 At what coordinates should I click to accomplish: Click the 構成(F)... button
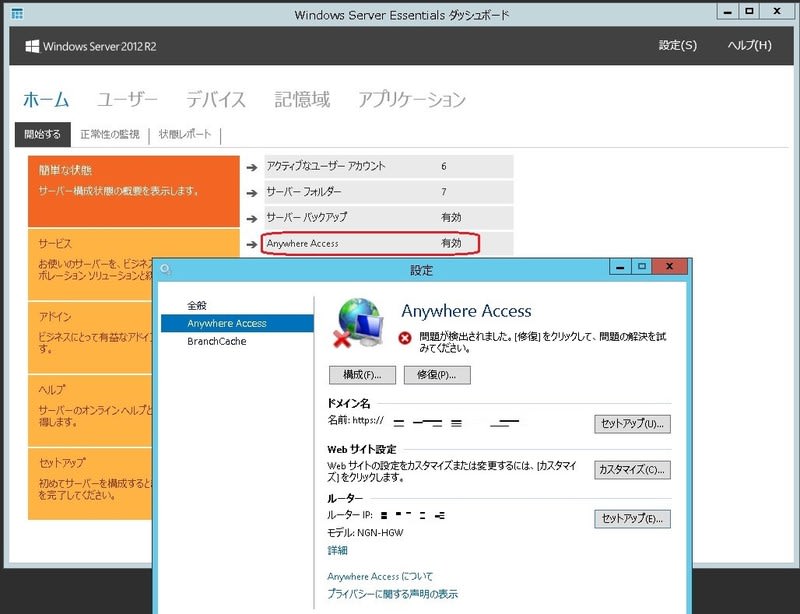click(362, 375)
